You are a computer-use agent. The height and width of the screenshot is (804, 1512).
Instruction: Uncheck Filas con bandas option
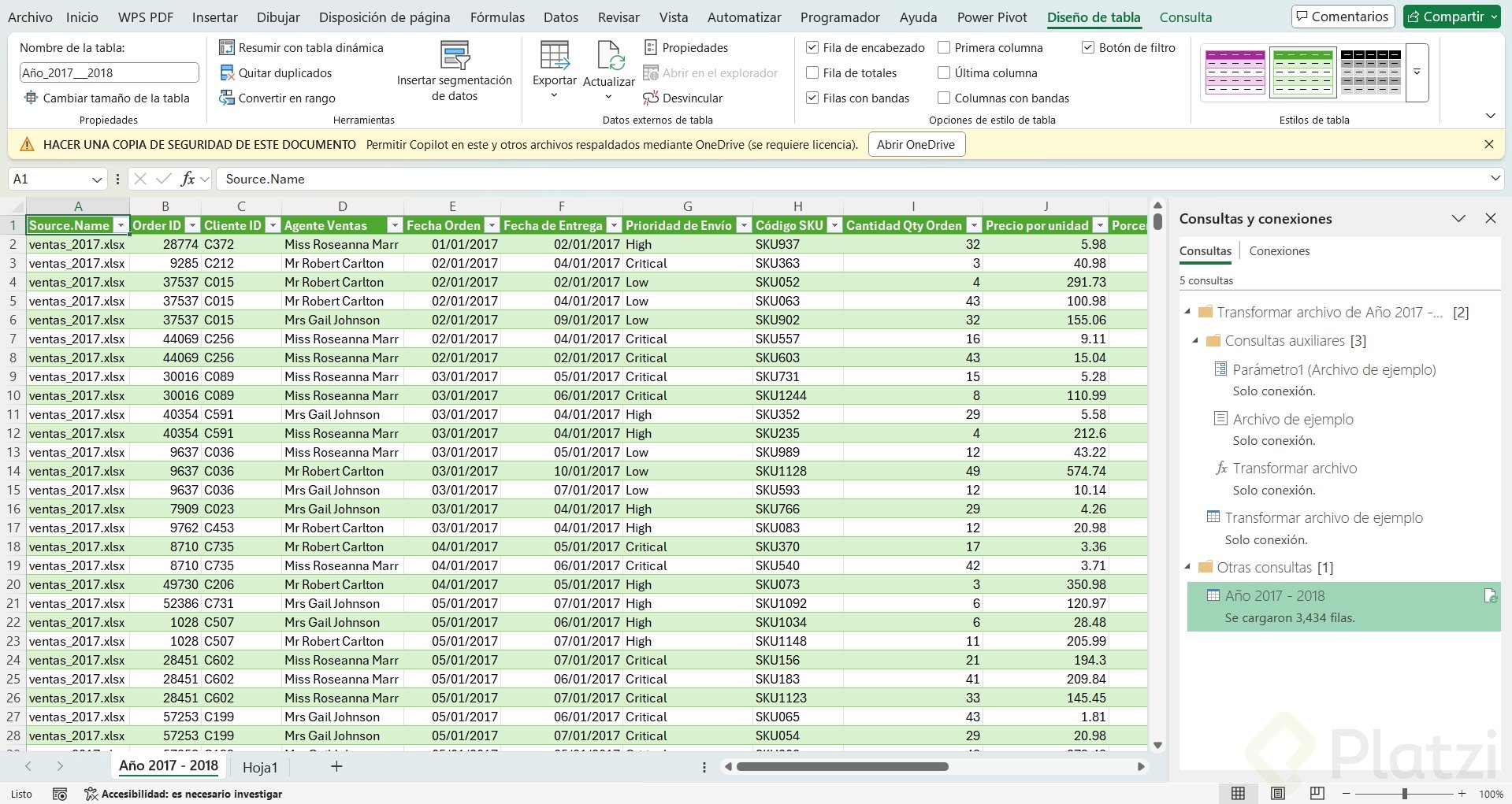pyautogui.click(x=812, y=98)
